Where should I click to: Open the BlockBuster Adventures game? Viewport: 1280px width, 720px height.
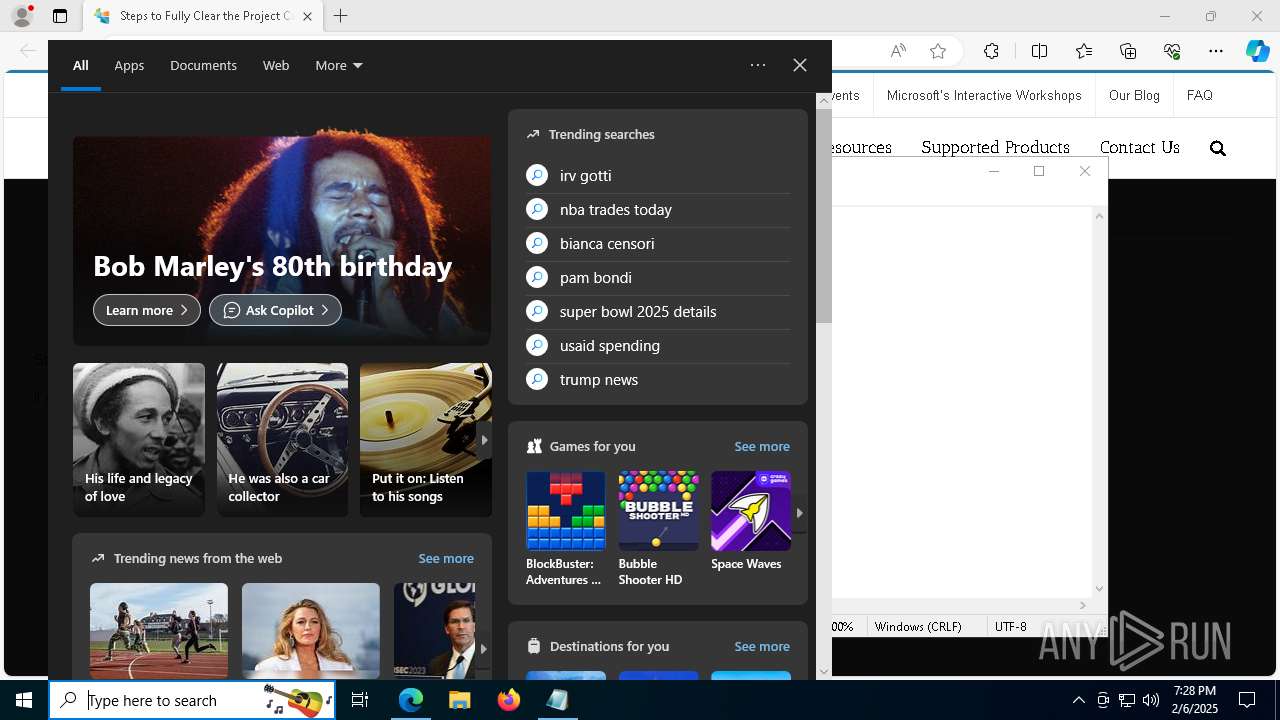pos(566,529)
